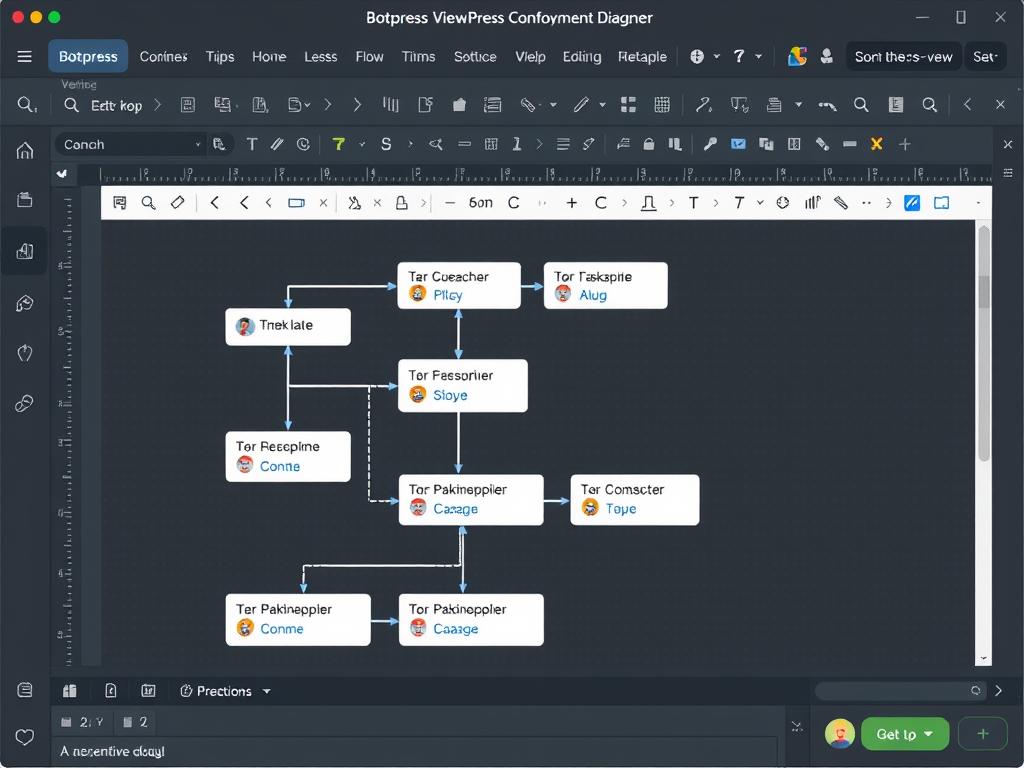Image resolution: width=1024 pixels, height=768 pixels.
Task: Click the folder icon in left sidebar
Action: click(x=25, y=200)
